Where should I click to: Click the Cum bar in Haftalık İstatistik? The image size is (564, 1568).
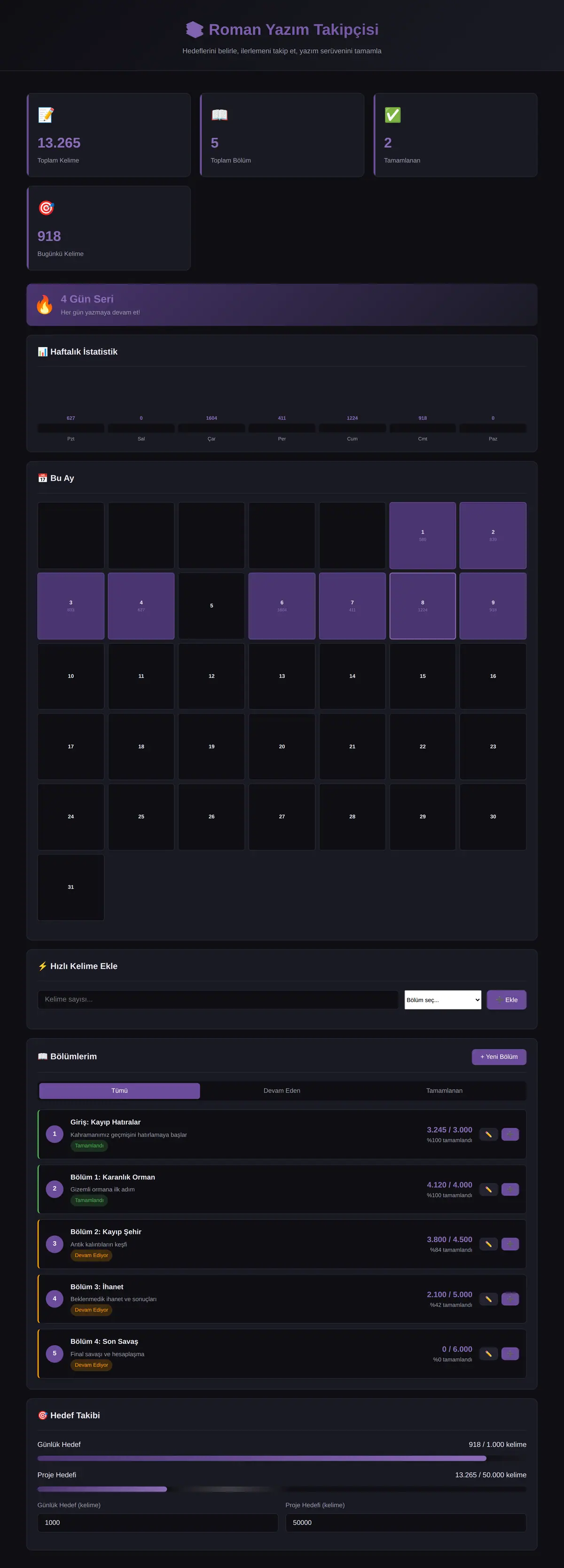[352, 428]
